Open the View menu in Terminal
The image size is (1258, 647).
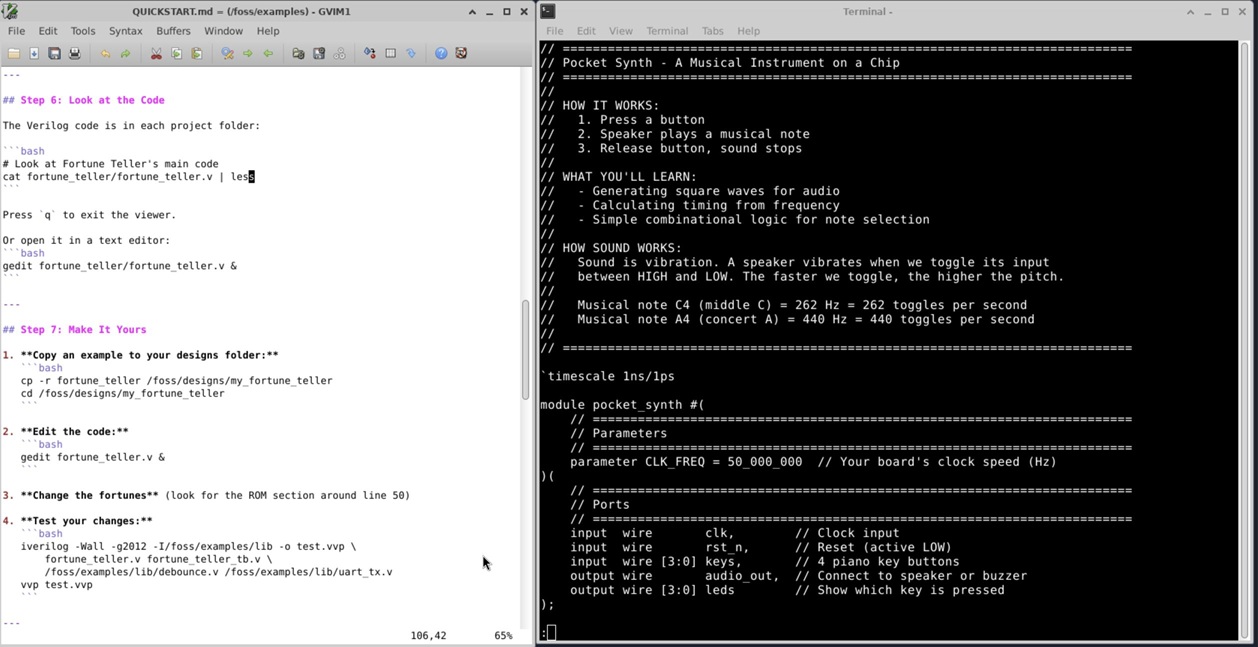tap(620, 31)
